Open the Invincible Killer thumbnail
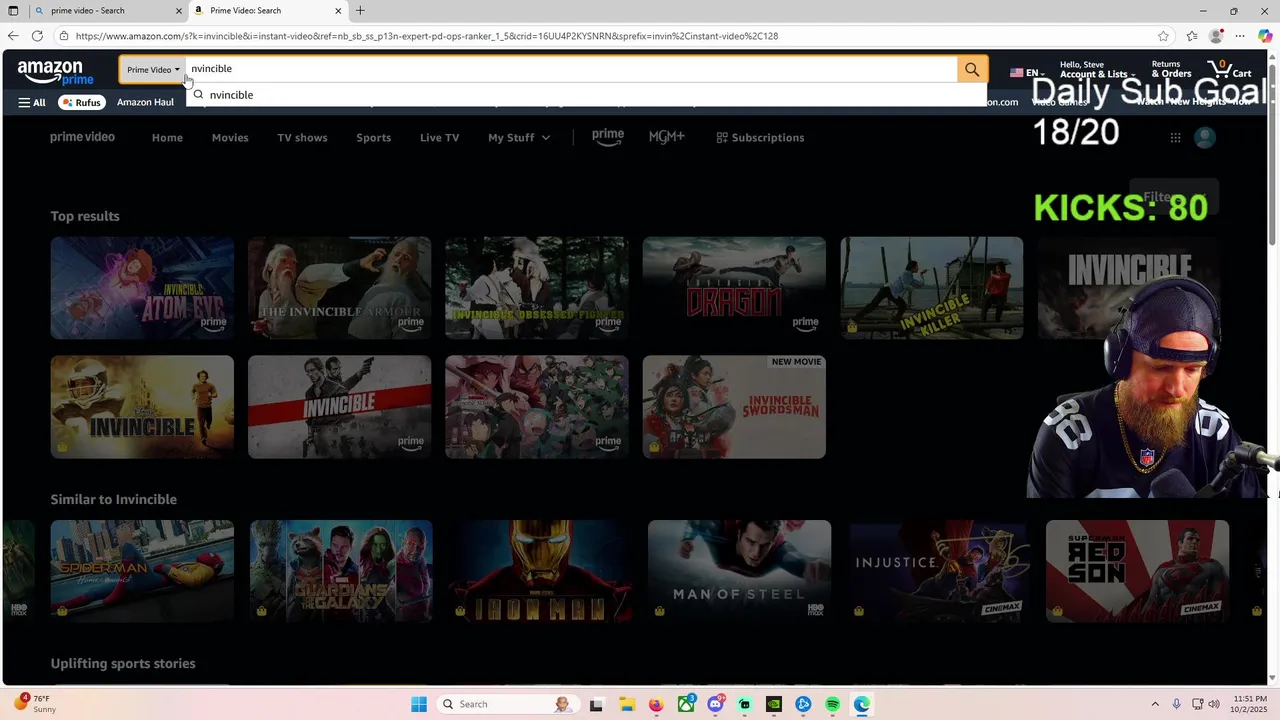Screen dimensions: 1280x720 [932, 288]
